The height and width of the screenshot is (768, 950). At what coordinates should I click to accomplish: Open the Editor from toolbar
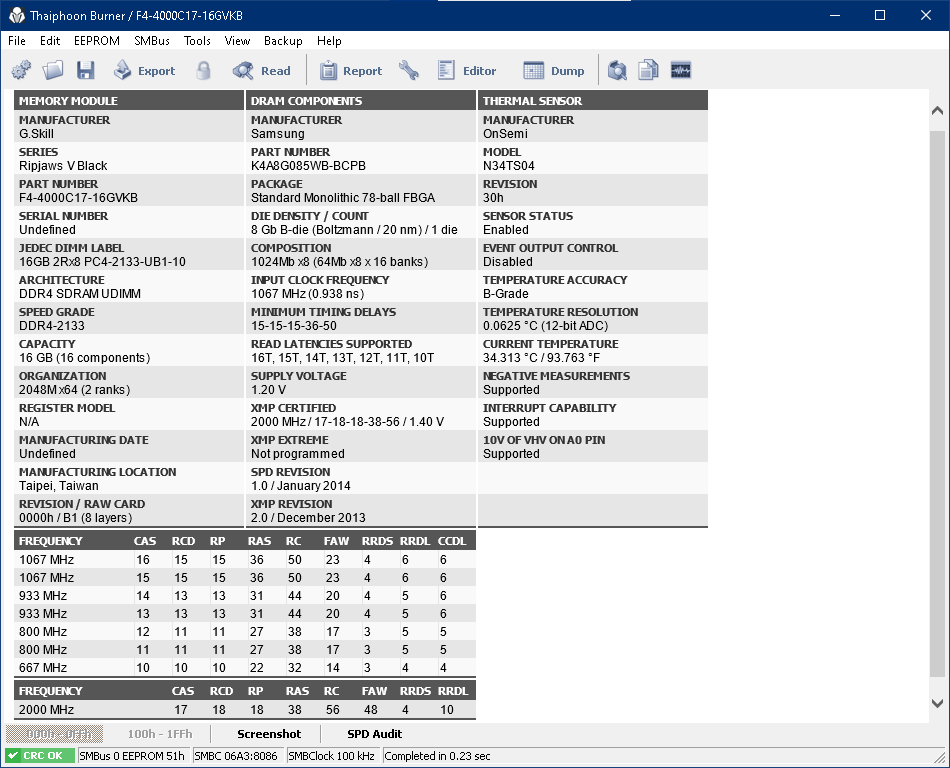[x=467, y=70]
